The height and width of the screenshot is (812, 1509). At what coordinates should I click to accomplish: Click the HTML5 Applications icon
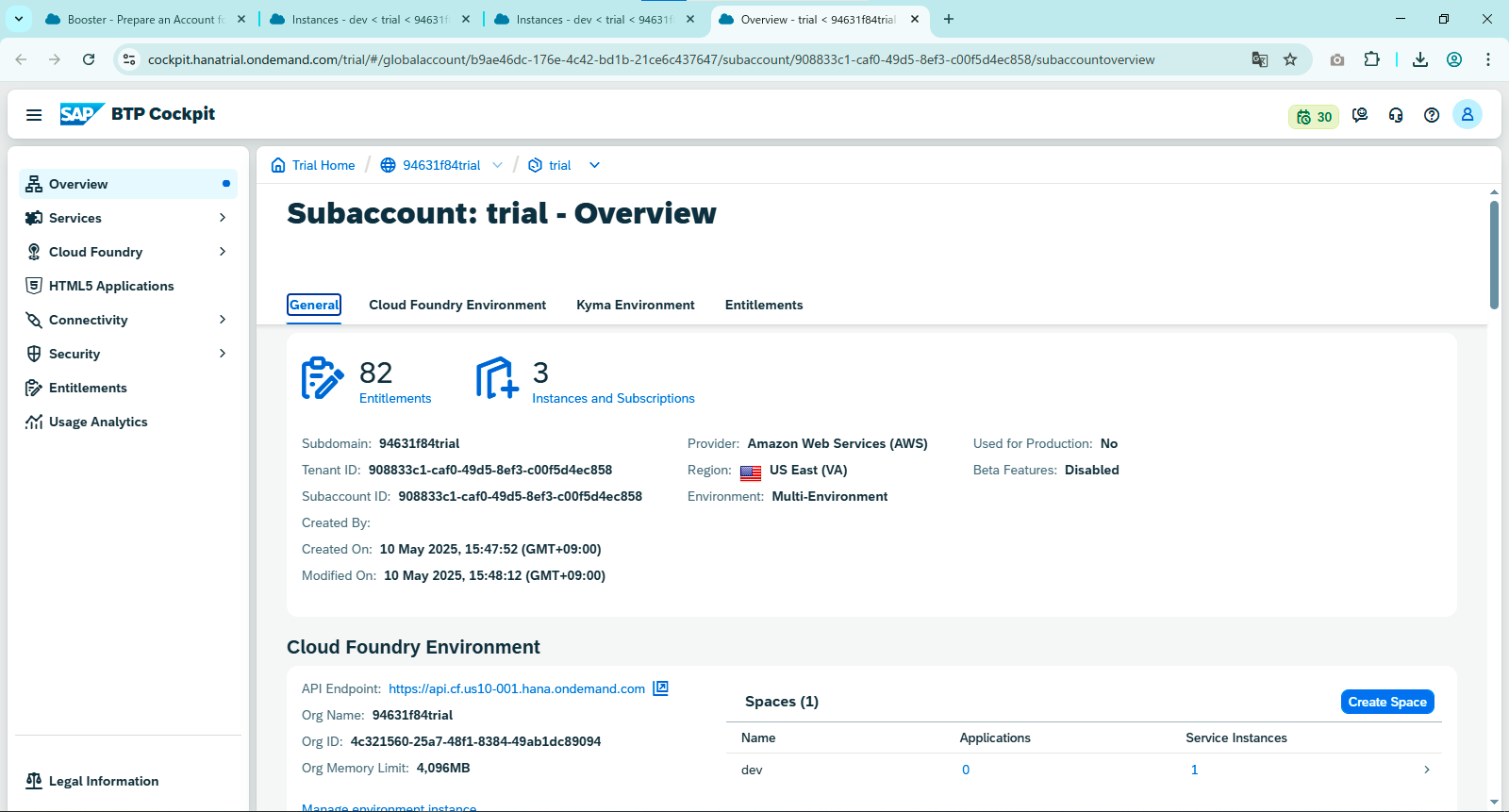34,286
